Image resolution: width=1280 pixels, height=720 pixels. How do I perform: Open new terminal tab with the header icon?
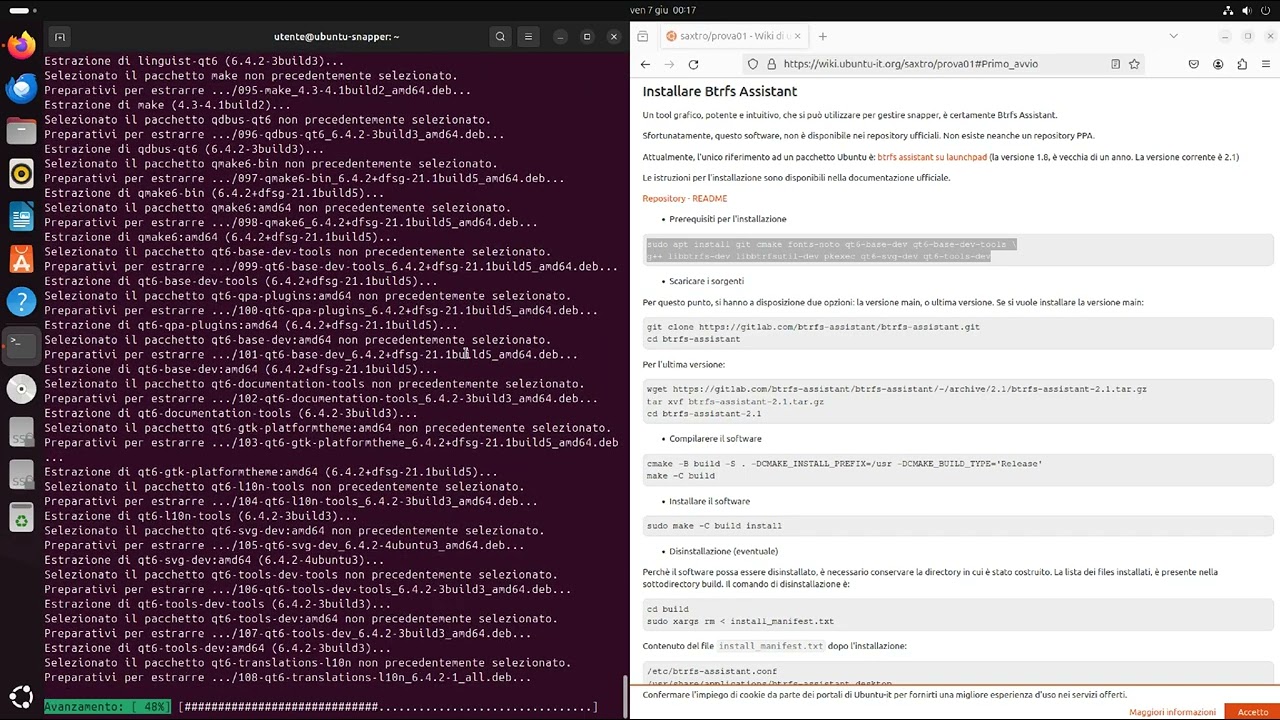[x=60, y=37]
